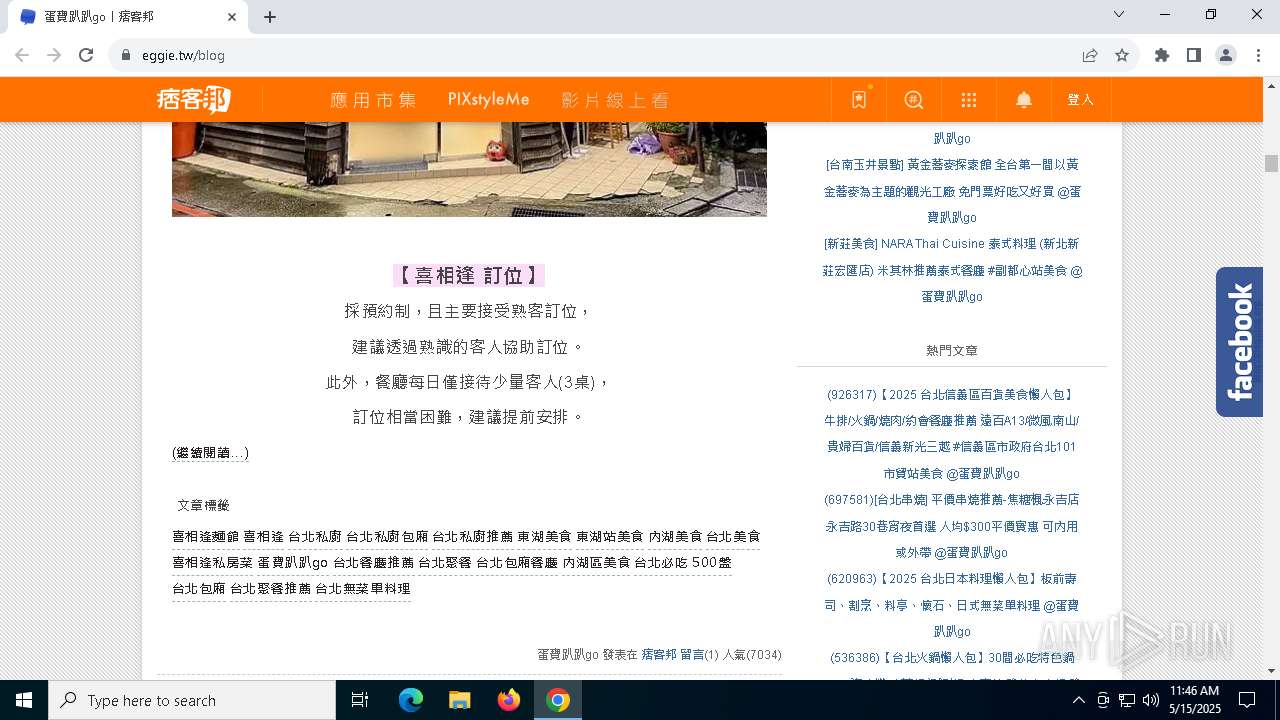Viewport: 1280px width, 720px height.
Task: Share this page from address bar
Action: [1090, 56]
